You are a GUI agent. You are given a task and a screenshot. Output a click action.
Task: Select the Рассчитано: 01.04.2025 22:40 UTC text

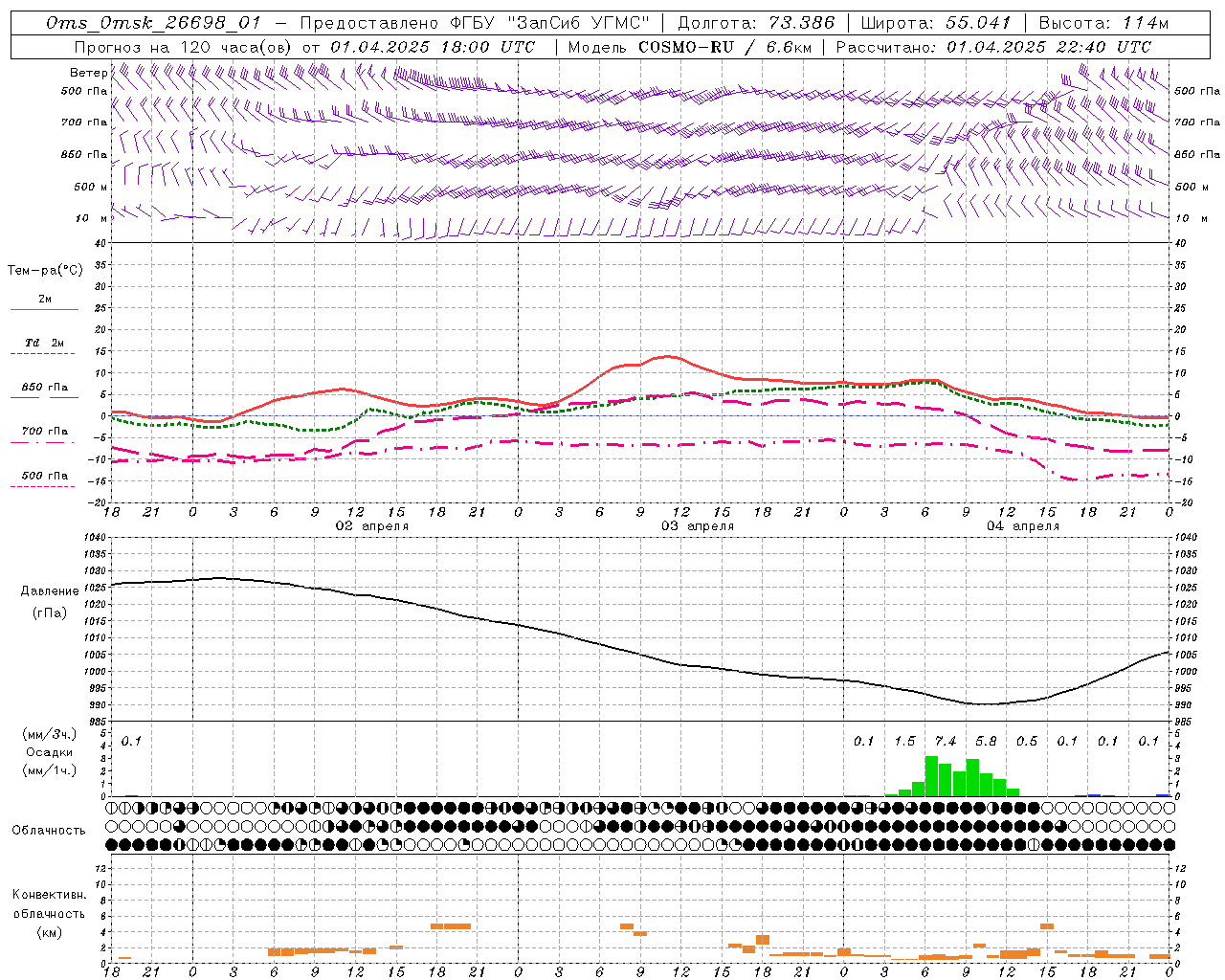pyautogui.click(x=993, y=47)
